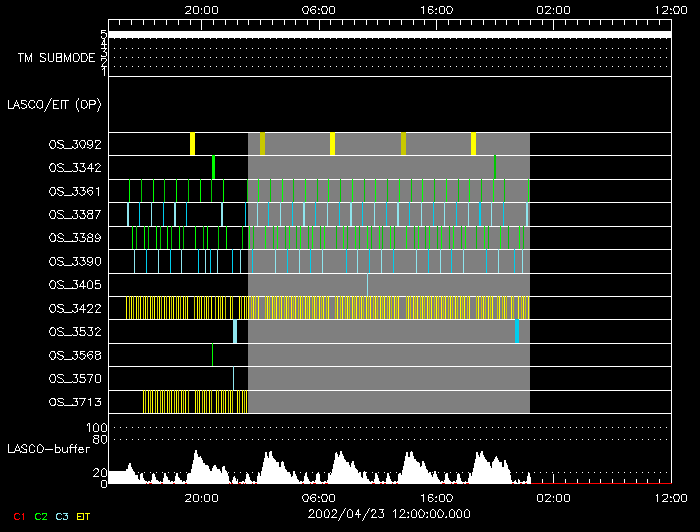700x532 pixels.
Task: Click the cyan OS_3532 marker in gray area
Action: pos(517,332)
